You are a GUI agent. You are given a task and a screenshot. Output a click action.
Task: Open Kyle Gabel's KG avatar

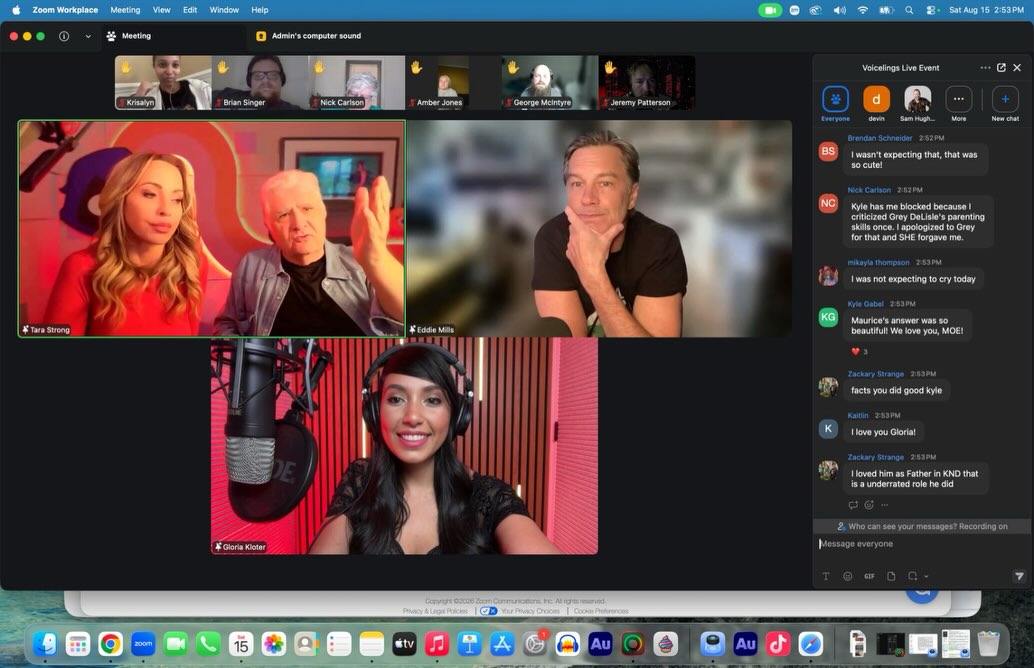click(x=828, y=317)
